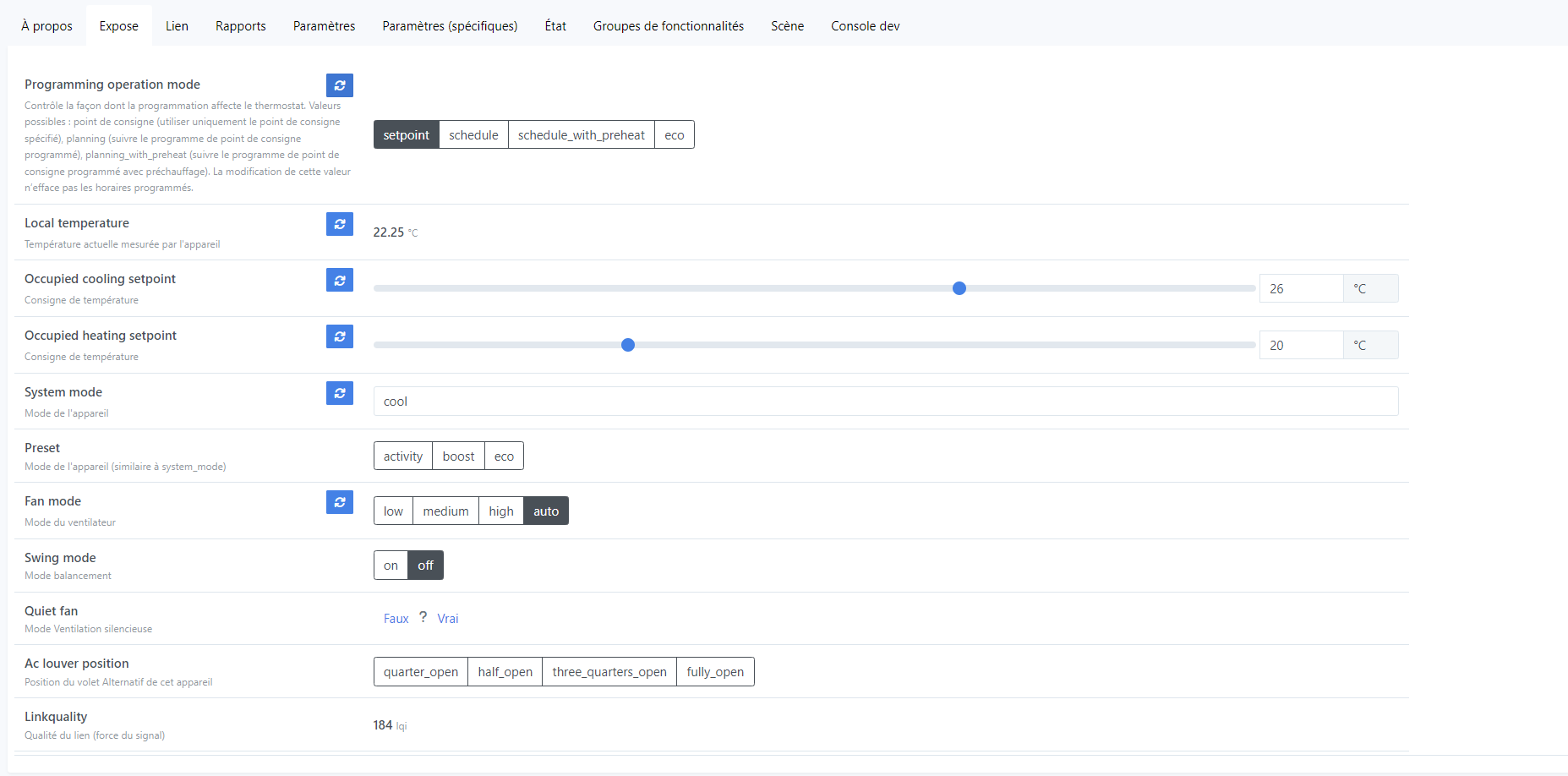Set Quiet fan to Vrai

(448, 619)
